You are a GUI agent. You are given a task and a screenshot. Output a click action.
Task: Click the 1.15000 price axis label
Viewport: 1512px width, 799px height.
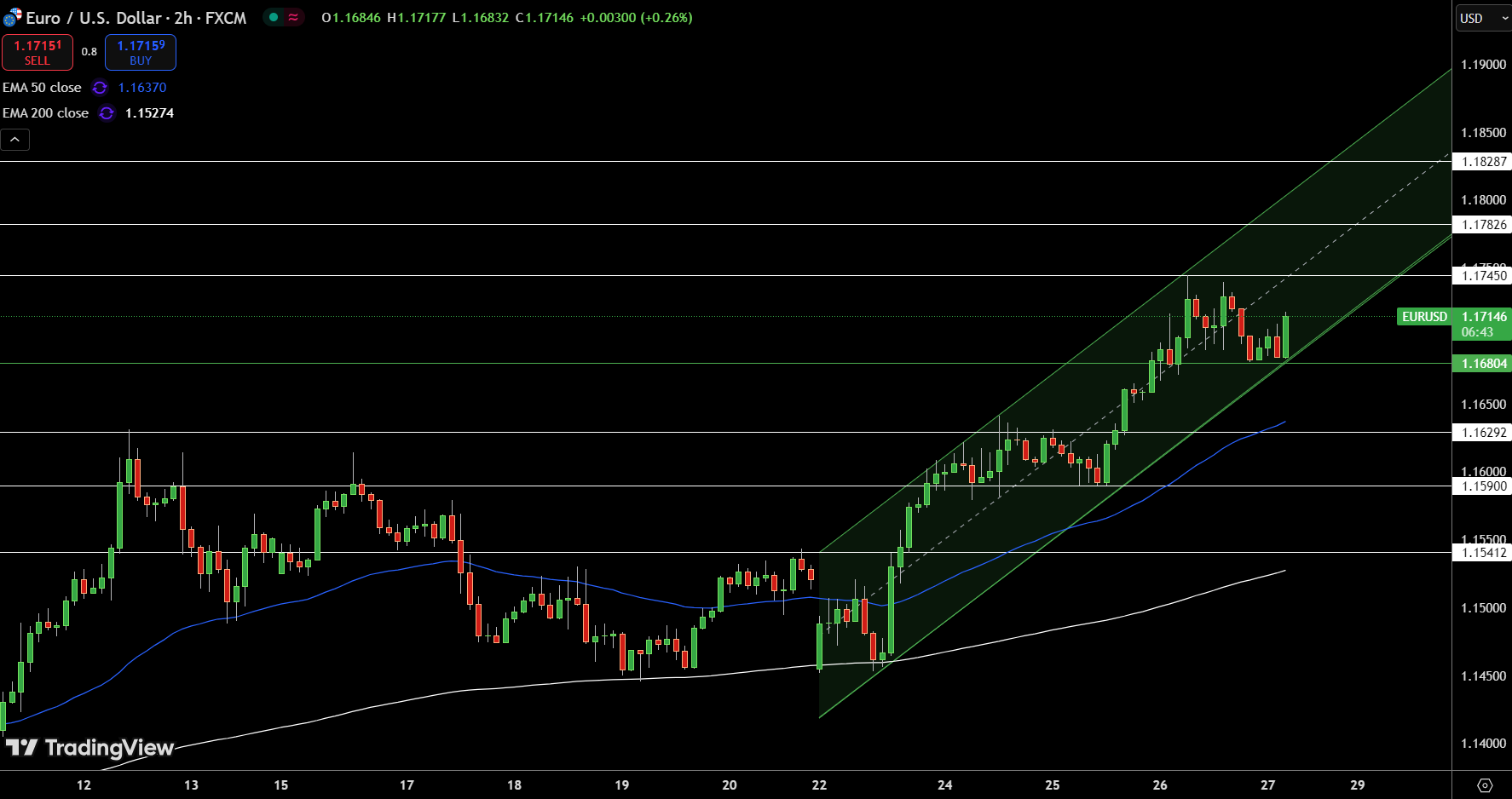tap(1484, 608)
